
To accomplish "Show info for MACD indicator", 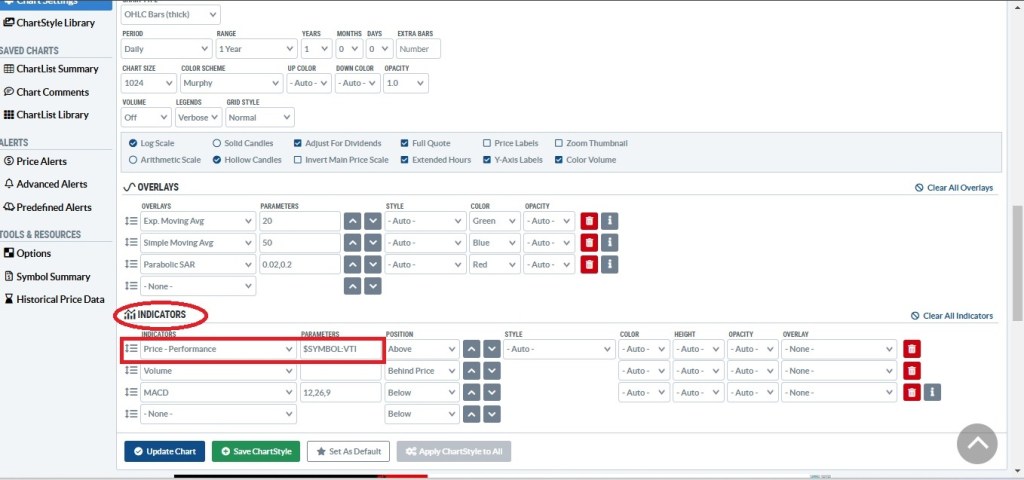I will pos(932,392).
